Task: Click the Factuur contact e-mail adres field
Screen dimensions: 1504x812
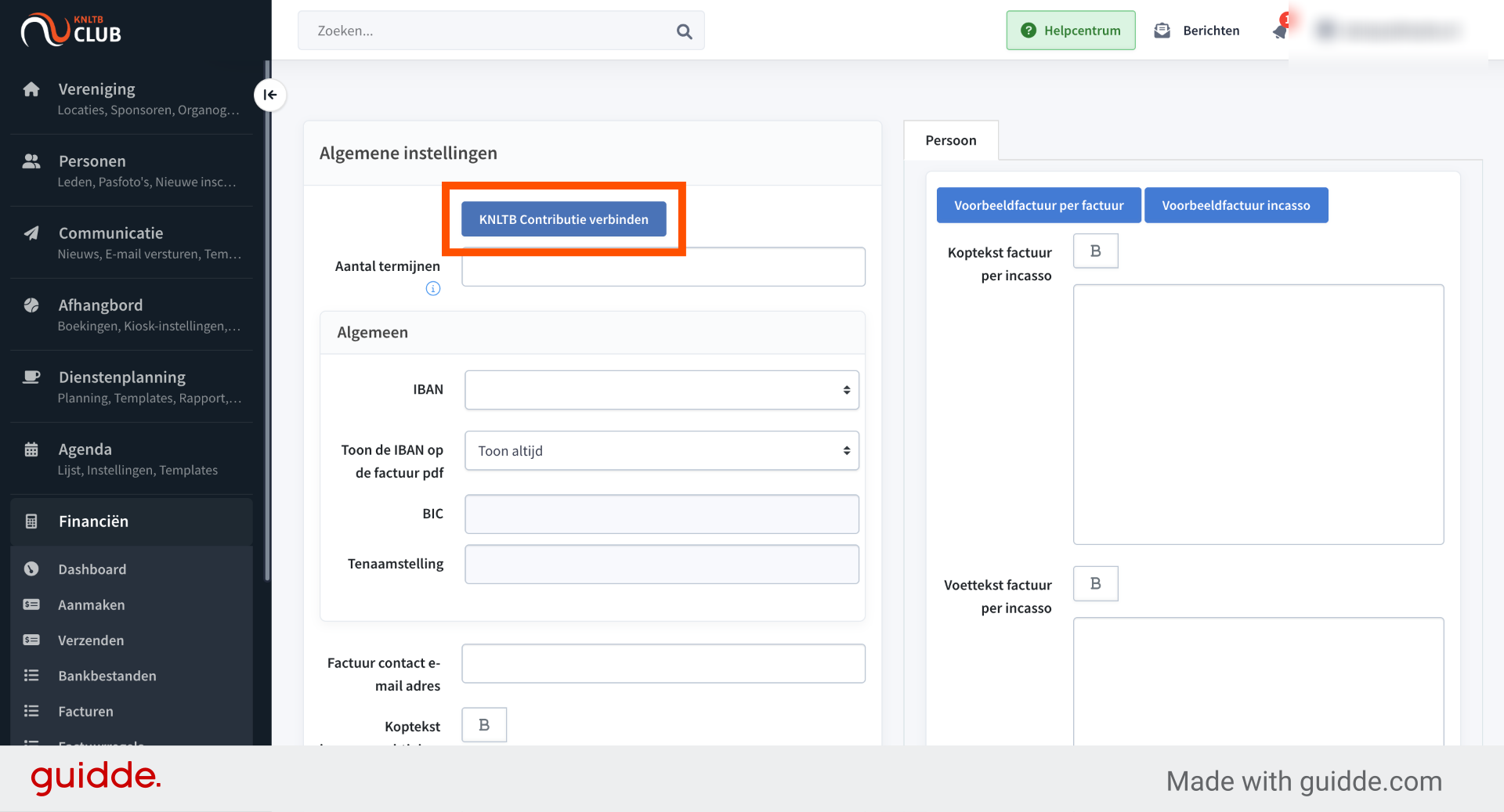Action: [663, 664]
